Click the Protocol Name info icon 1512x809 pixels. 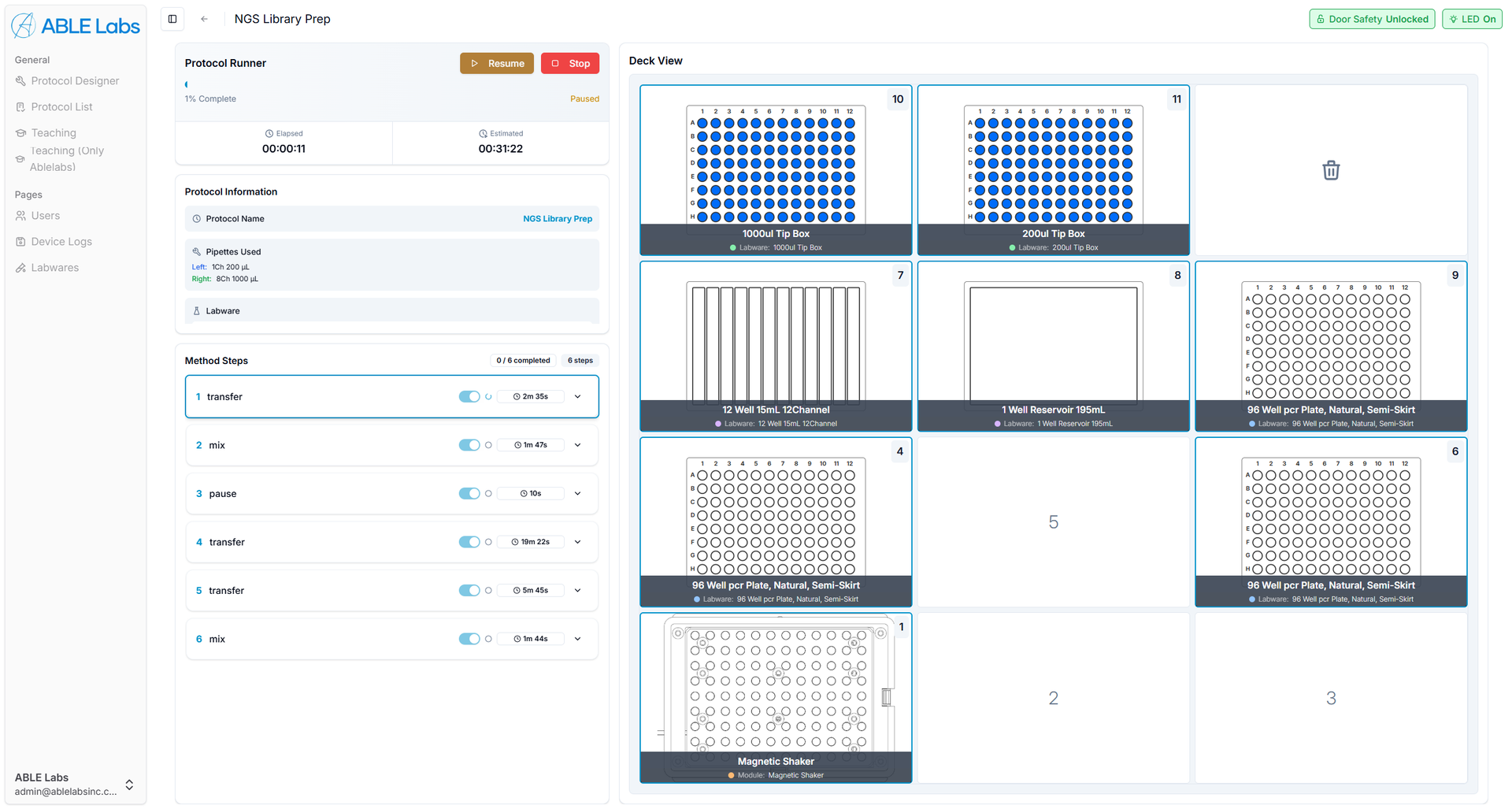[196, 219]
